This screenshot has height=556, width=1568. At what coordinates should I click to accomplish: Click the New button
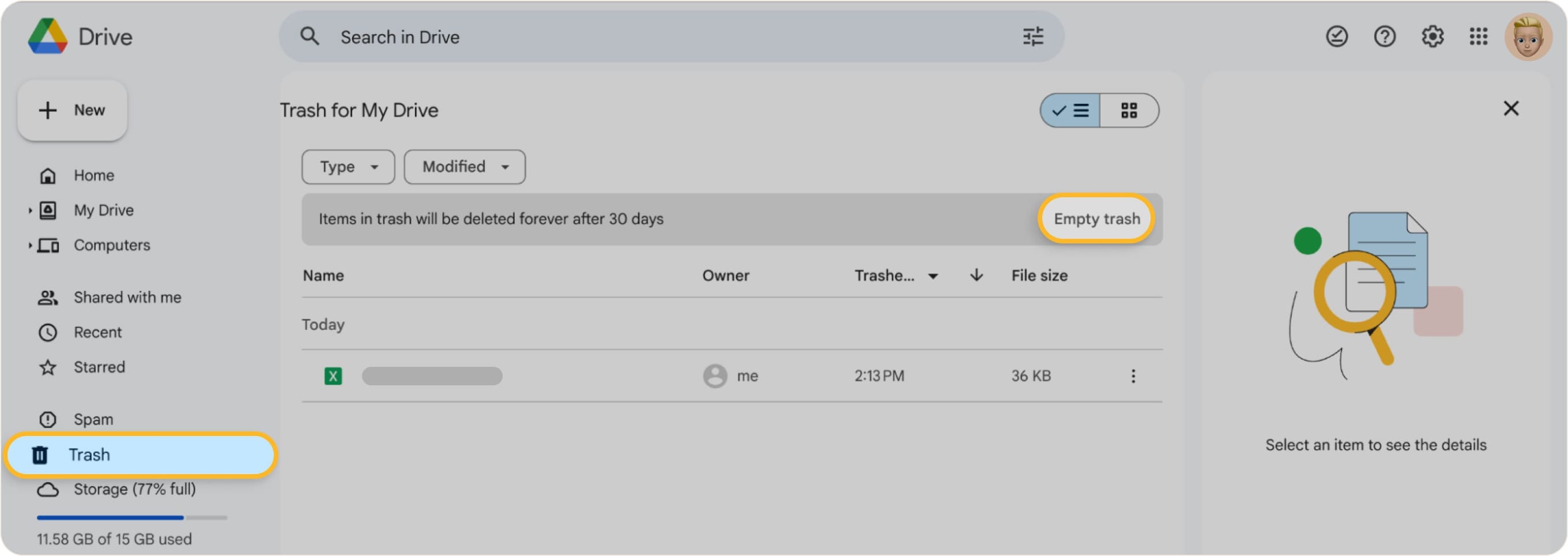point(73,110)
